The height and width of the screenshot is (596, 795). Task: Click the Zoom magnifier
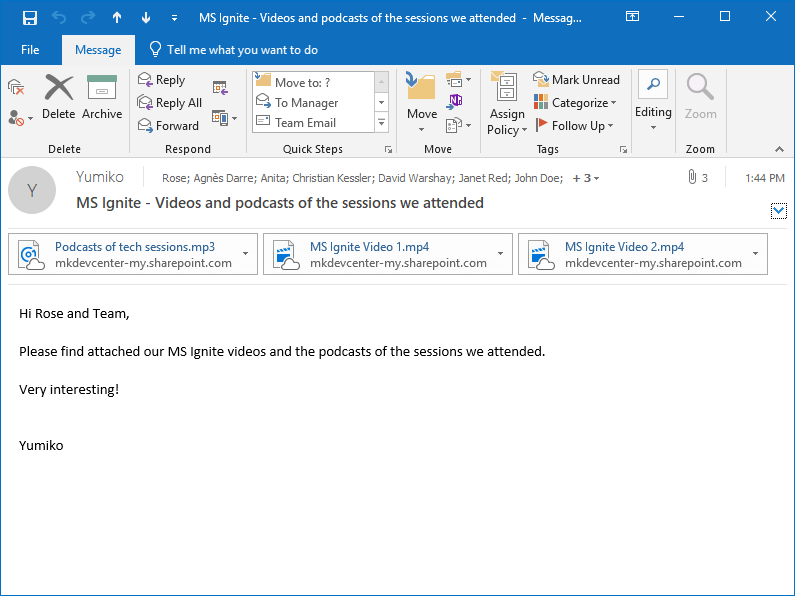(x=700, y=97)
